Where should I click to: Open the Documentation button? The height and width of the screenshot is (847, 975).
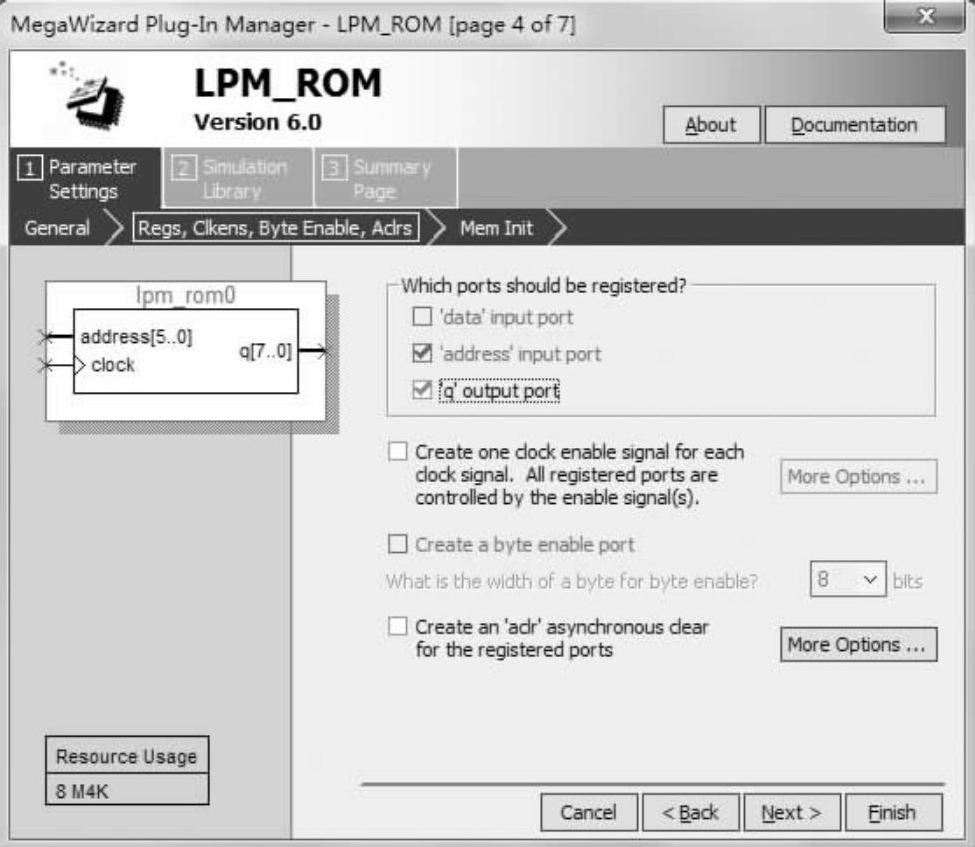pos(855,125)
